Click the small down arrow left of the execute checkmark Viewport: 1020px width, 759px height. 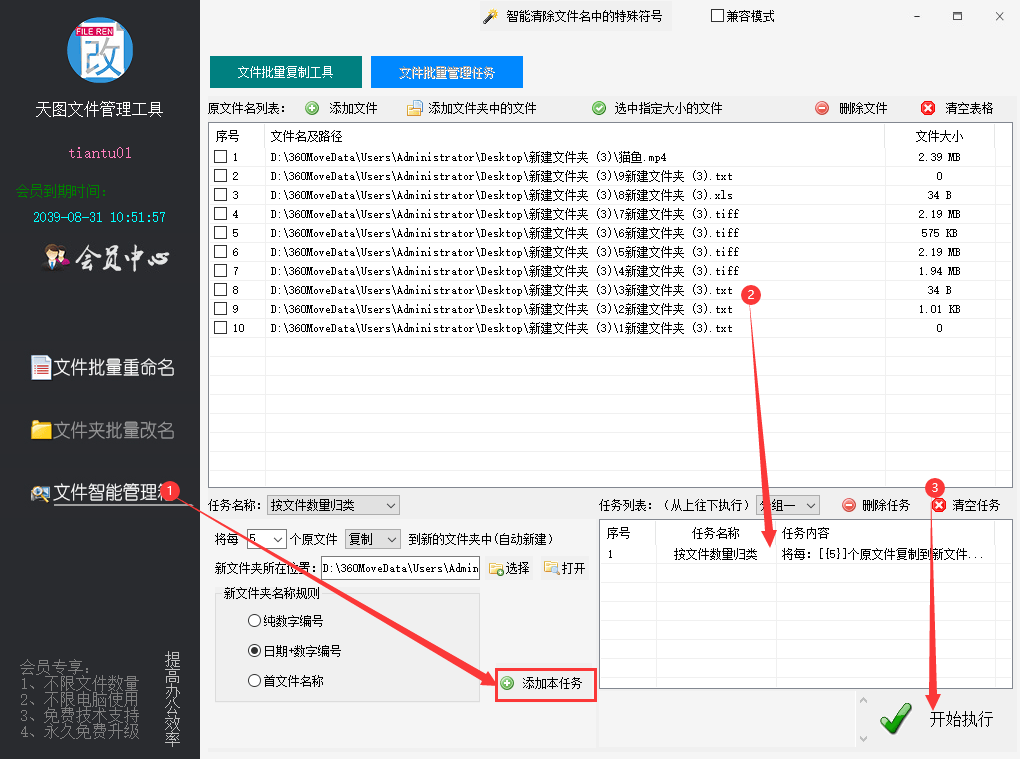click(863, 738)
